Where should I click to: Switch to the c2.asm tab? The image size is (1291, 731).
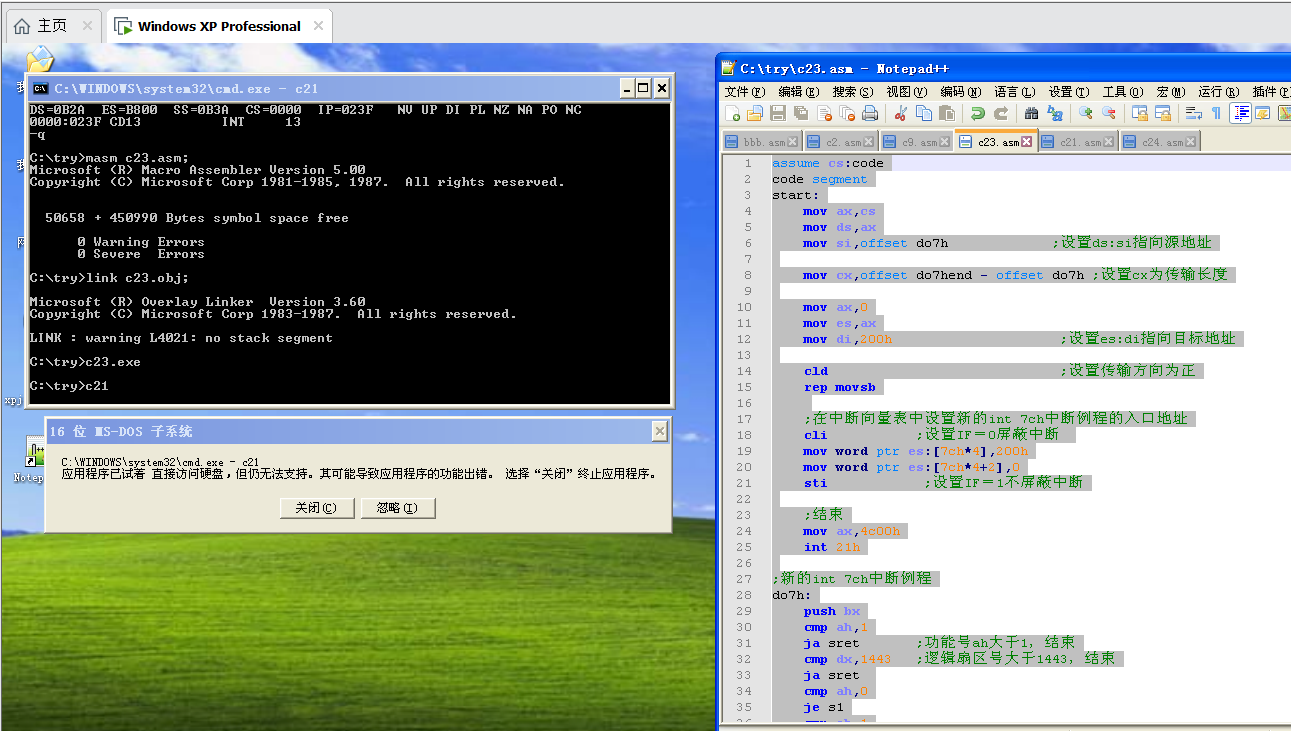point(841,142)
